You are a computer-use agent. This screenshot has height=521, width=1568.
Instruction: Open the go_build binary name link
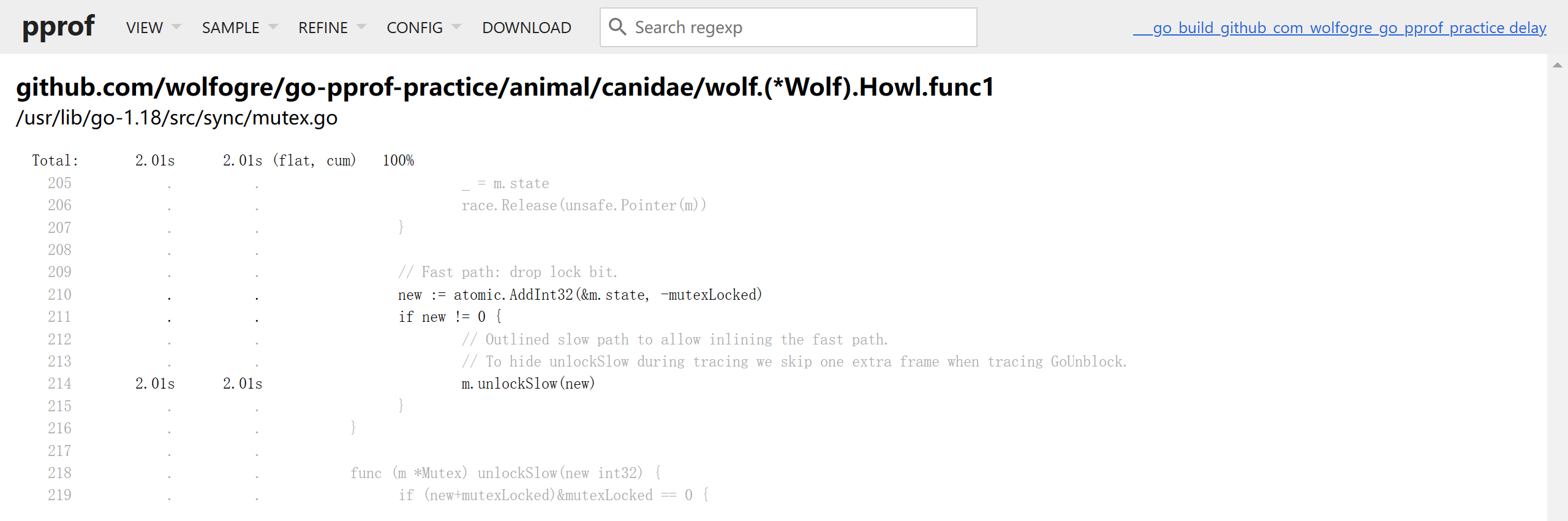[x=1340, y=28]
